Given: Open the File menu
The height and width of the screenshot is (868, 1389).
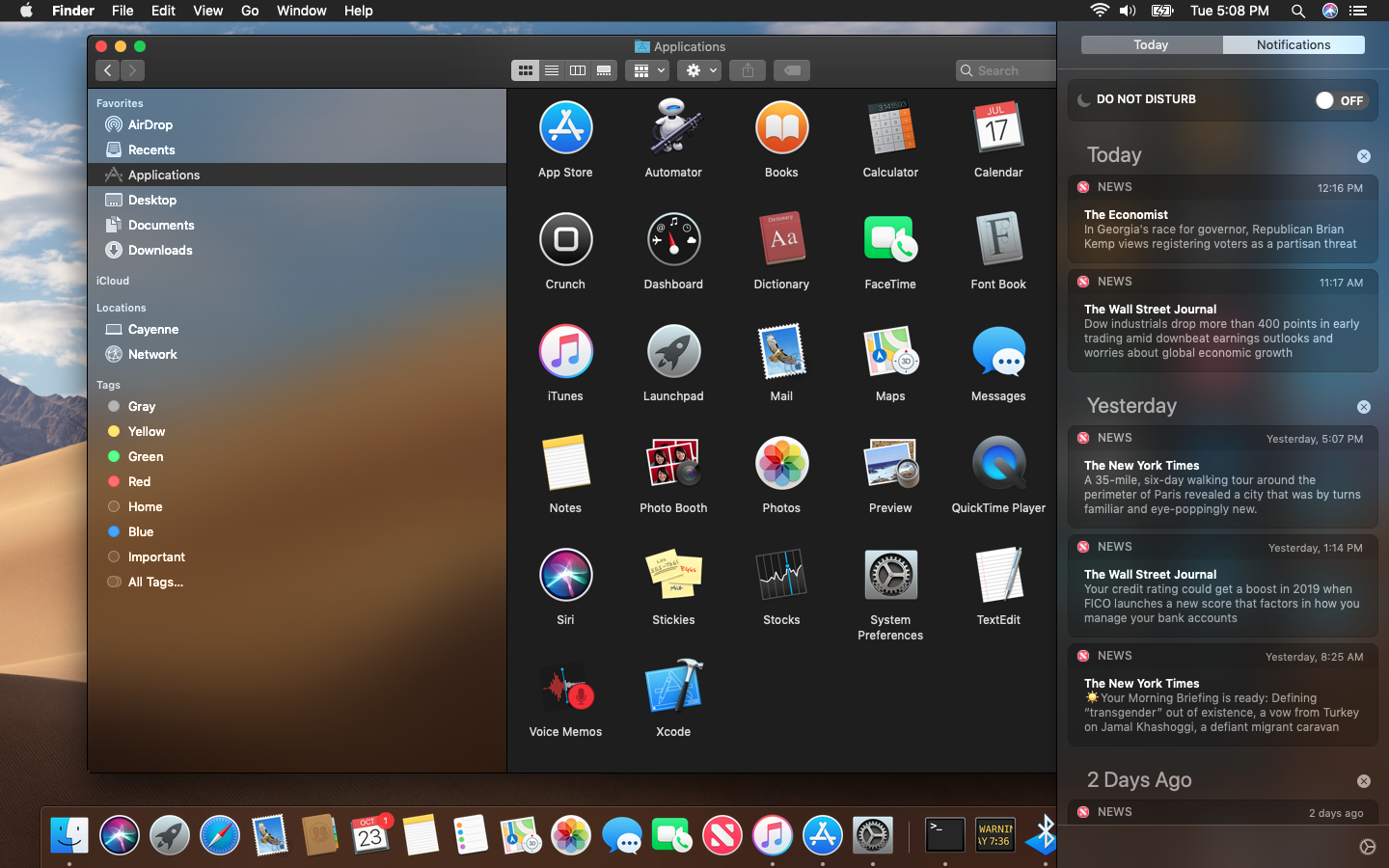Looking at the screenshot, I should 123,11.
